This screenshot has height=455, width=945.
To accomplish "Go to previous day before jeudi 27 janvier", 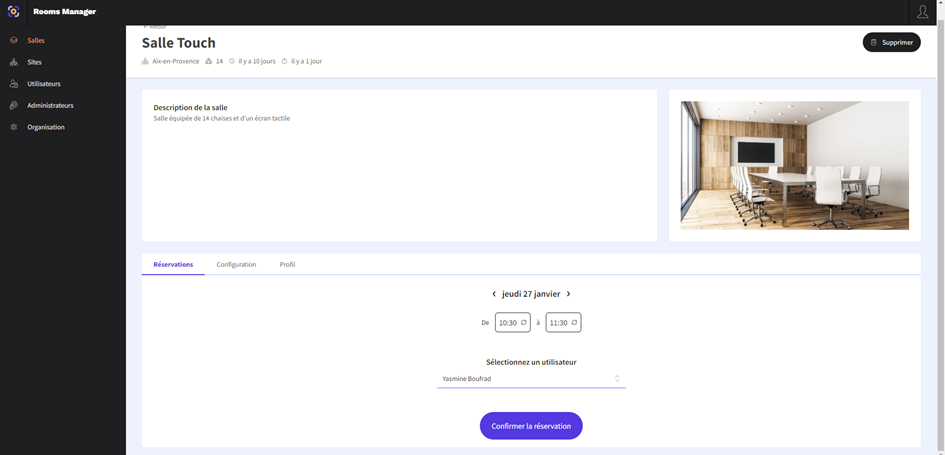I will (494, 294).
